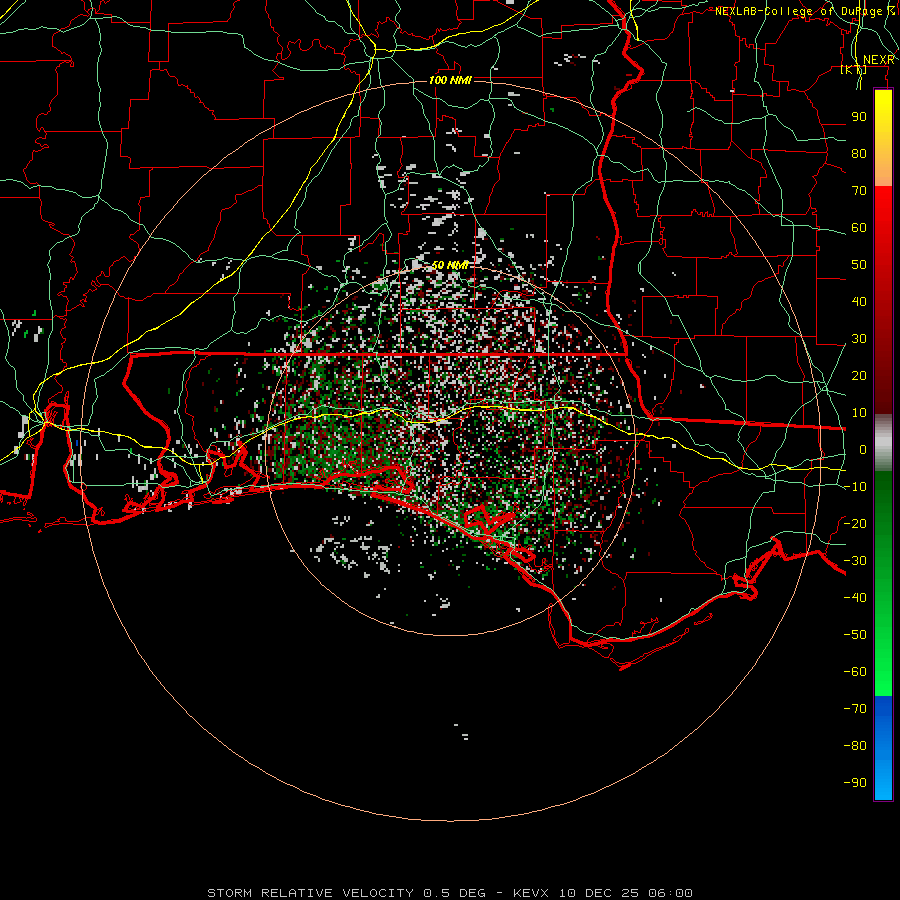Screen dimensions: 900x900
Task: Select the 20 value on velocity scale
Action: click(859, 375)
